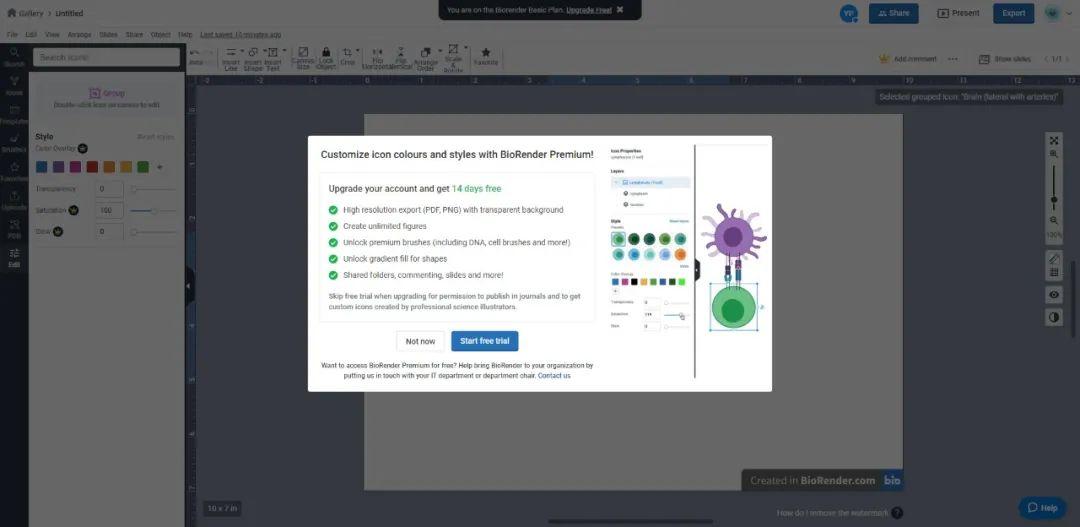Open the Share button
This screenshot has height=527, width=1080.
[x=893, y=13]
